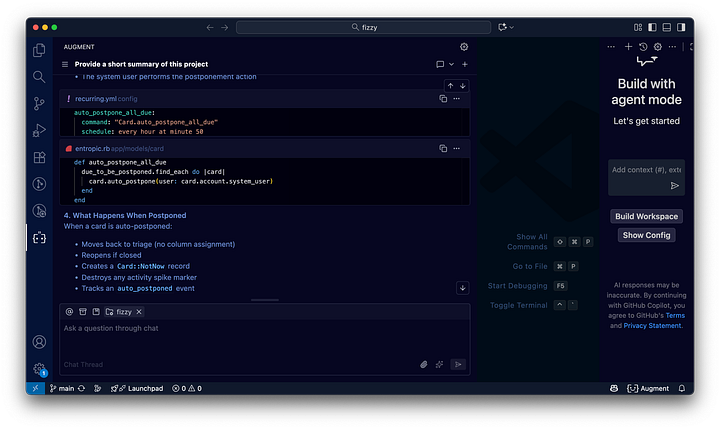Send the Copilot context message arrow

coord(674,186)
